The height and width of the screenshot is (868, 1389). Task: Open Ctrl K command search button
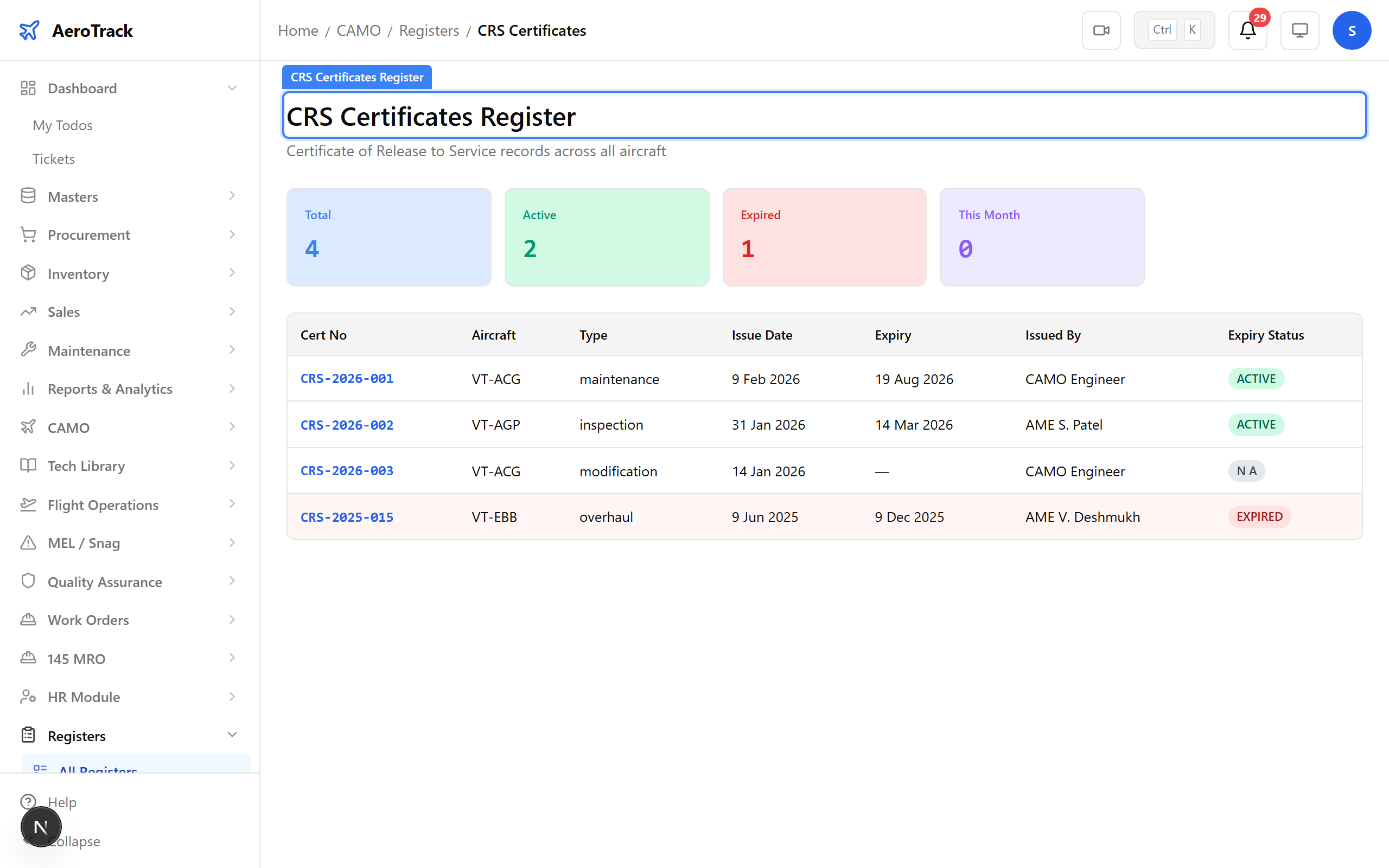coord(1174,30)
